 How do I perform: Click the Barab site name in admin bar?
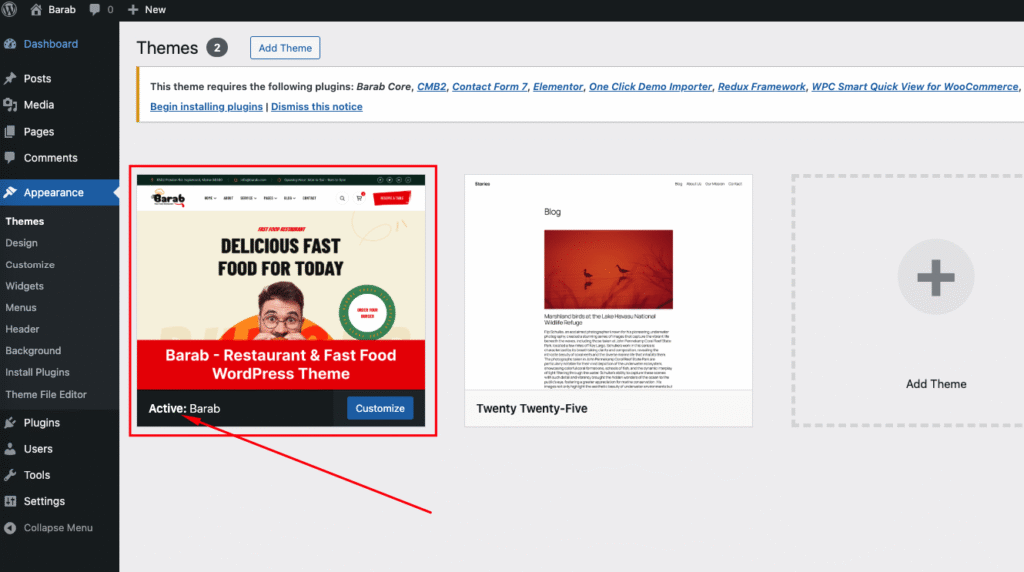pos(62,10)
